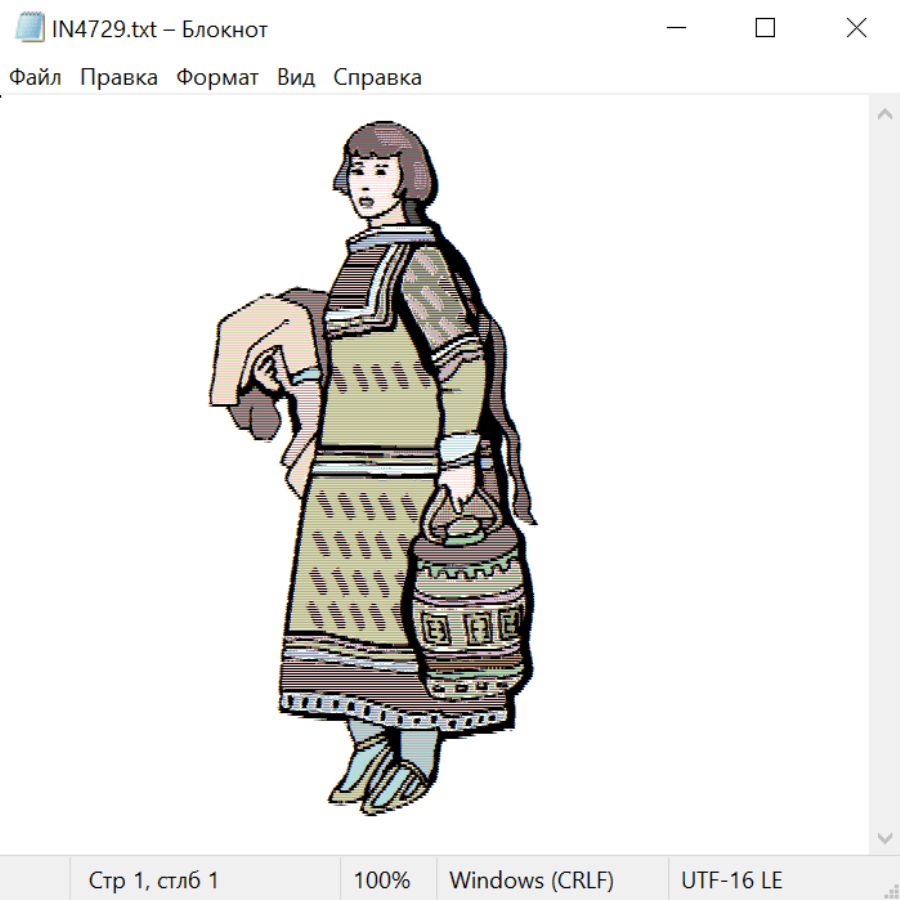900x900 pixels.
Task: Click the 'Стр 1, стлб 1' status indicator
Action: 153,880
